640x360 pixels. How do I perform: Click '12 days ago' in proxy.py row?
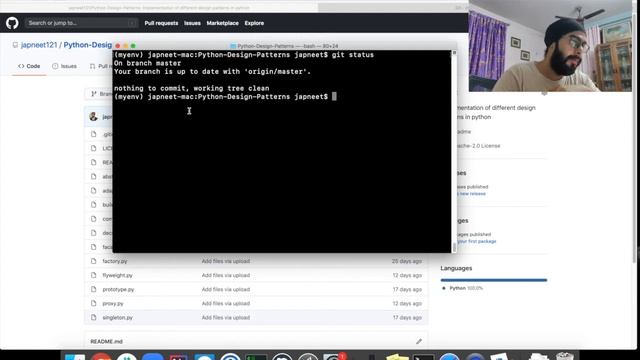[407, 304]
